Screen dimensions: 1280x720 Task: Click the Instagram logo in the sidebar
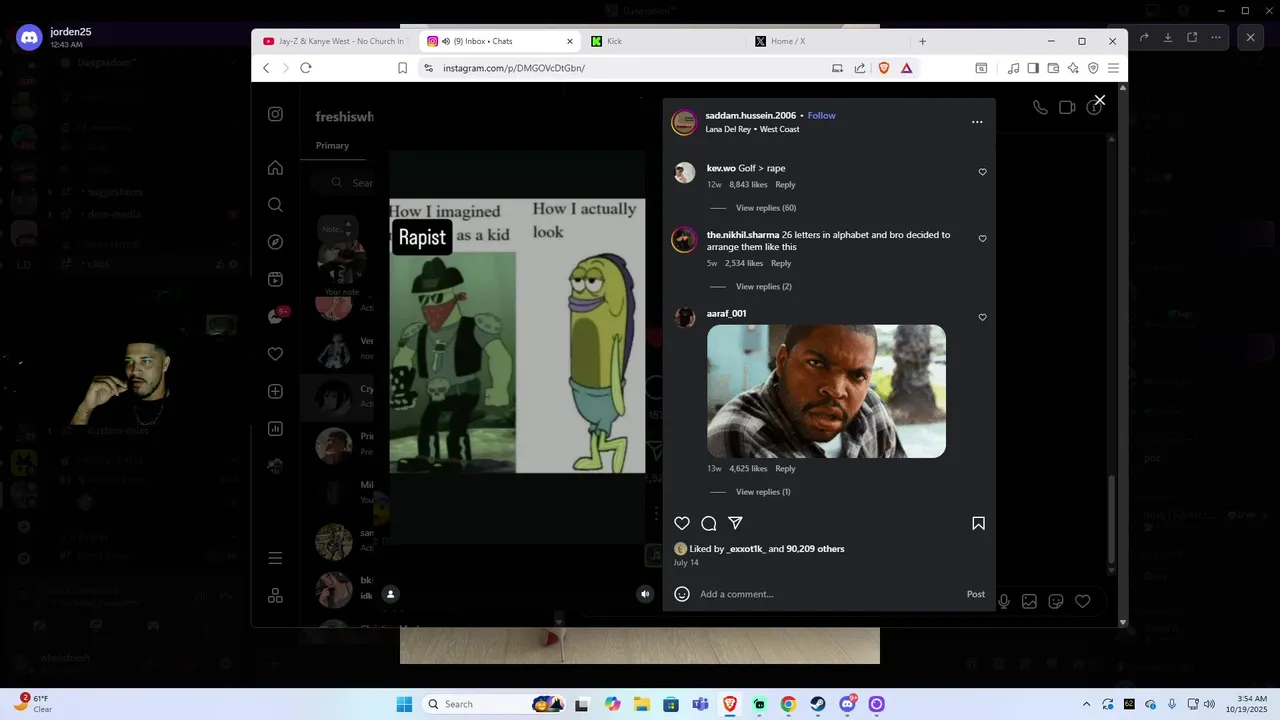point(275,114)
